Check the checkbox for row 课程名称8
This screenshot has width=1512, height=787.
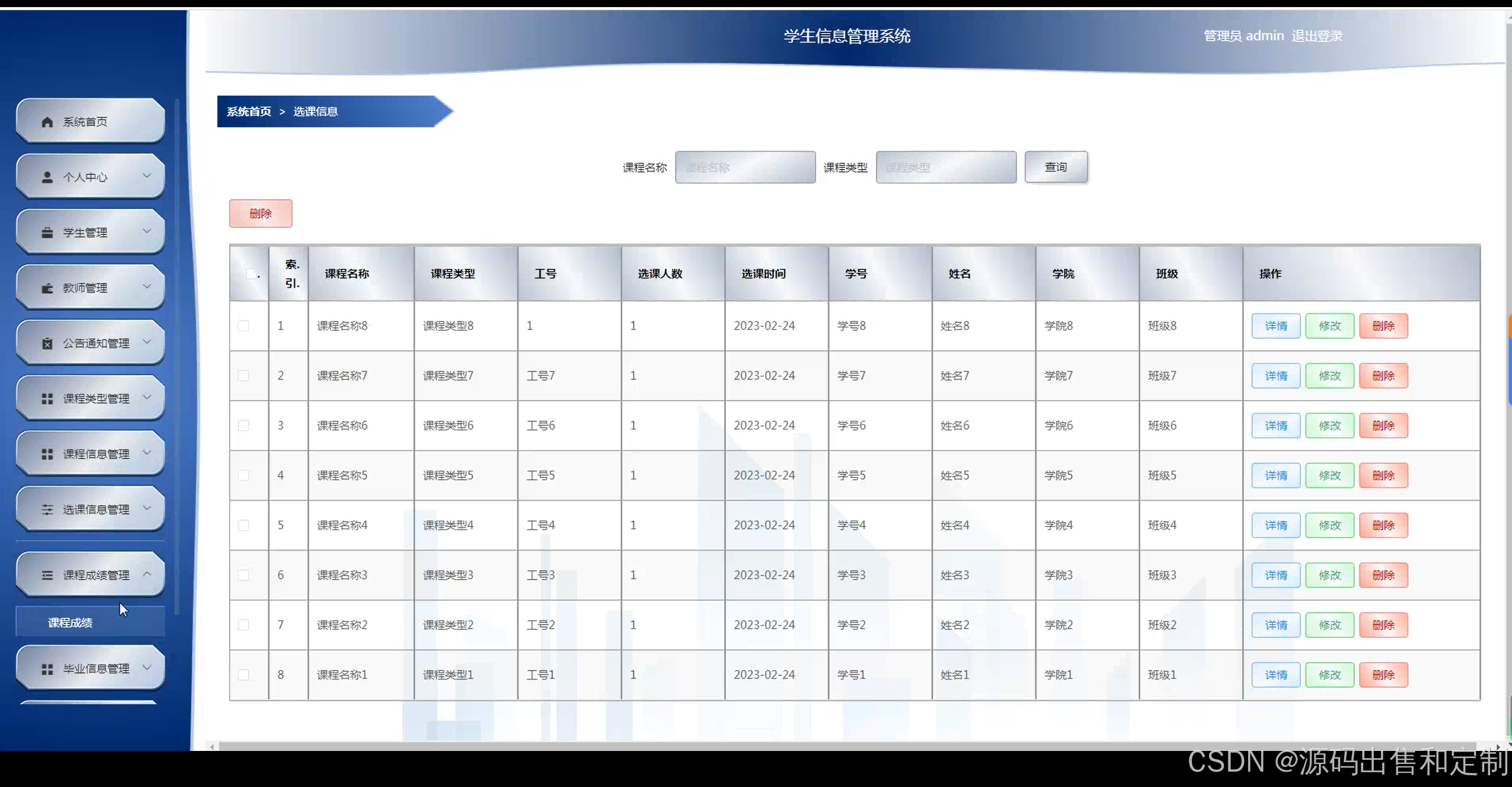pyautogui.click(x=243, y=326)
